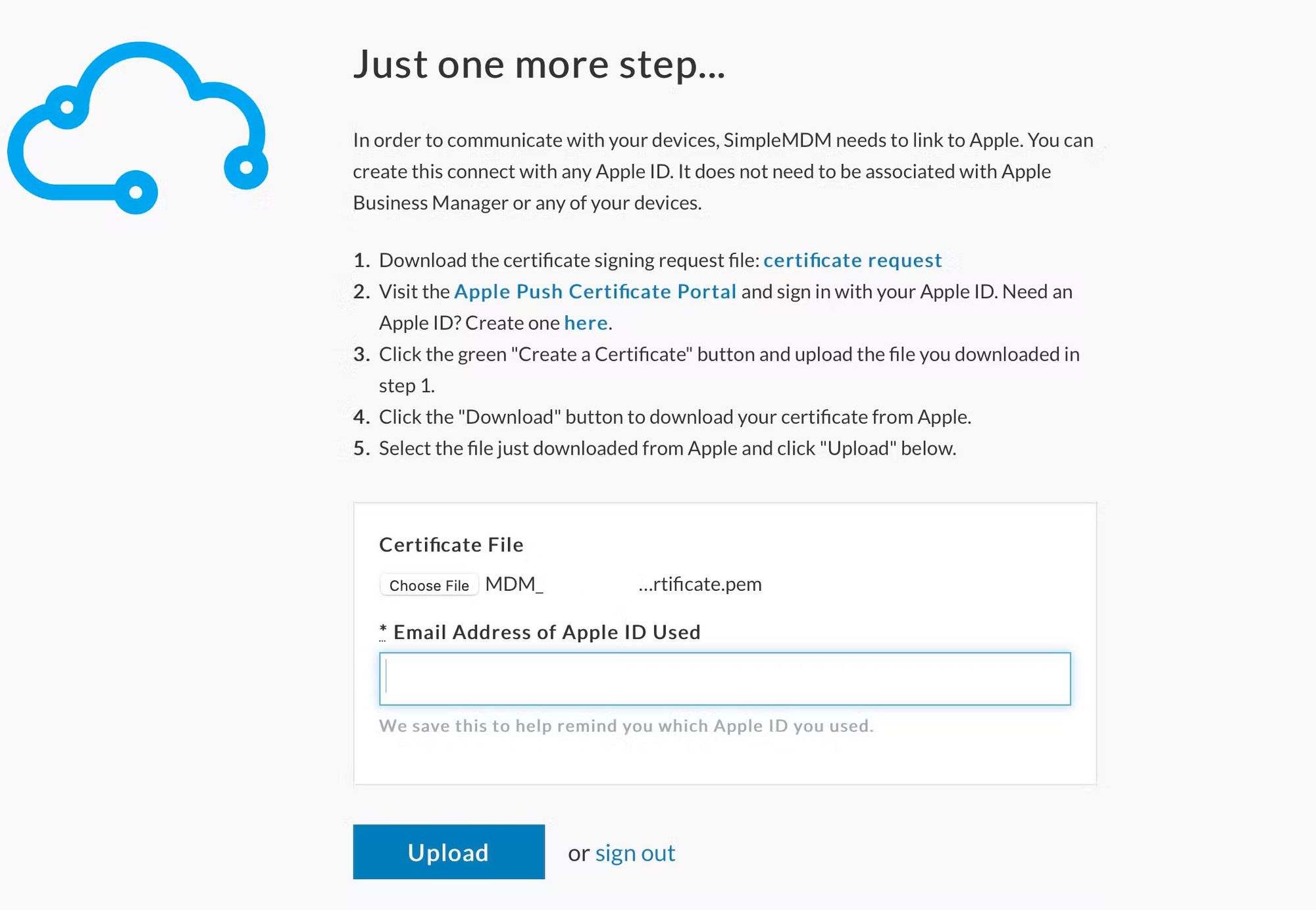Download the certificate request file link
The width and height of the screenshot is (1316, 910).
[x=852, y=261]
